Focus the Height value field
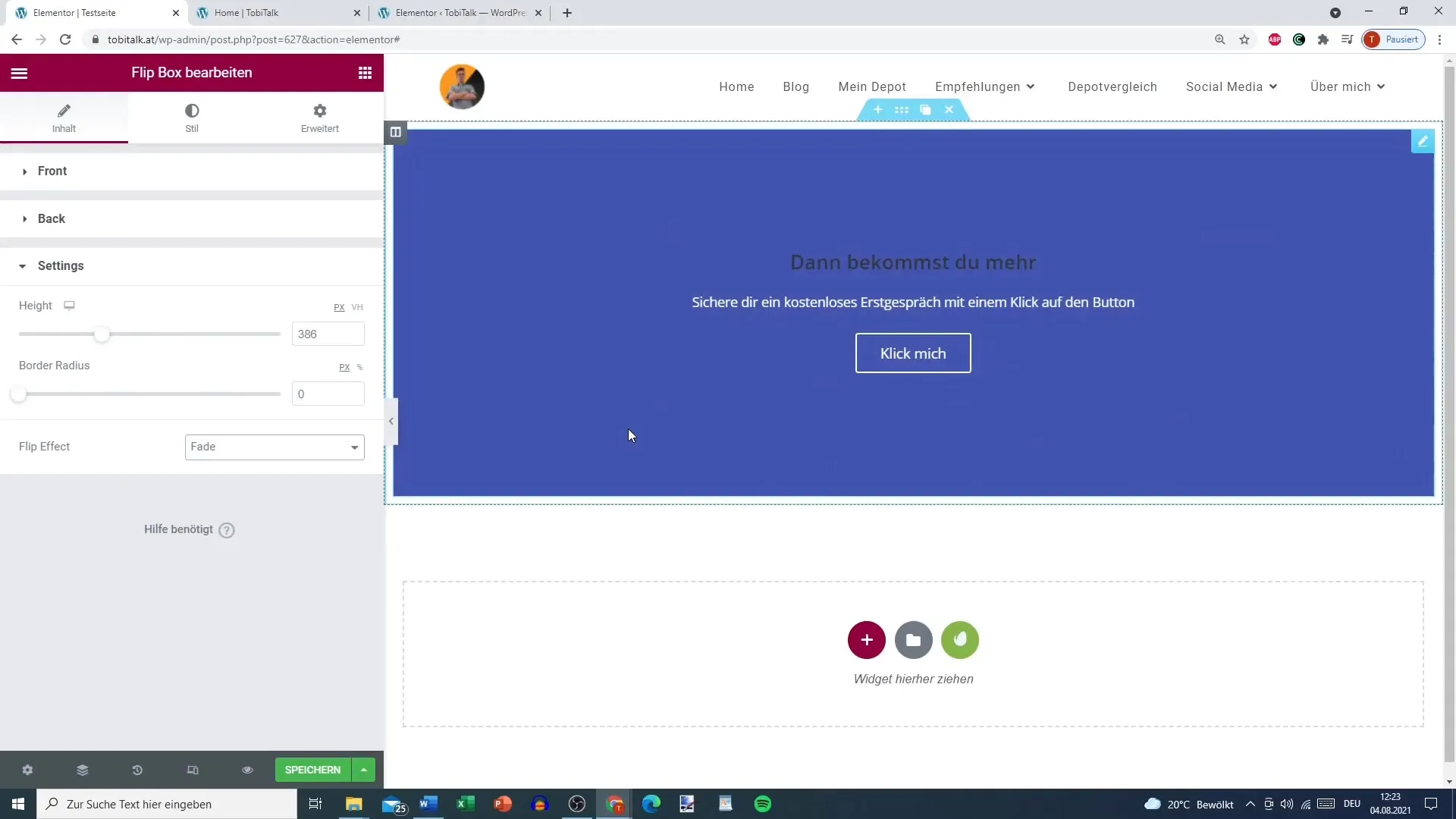 tap(328, 334)
